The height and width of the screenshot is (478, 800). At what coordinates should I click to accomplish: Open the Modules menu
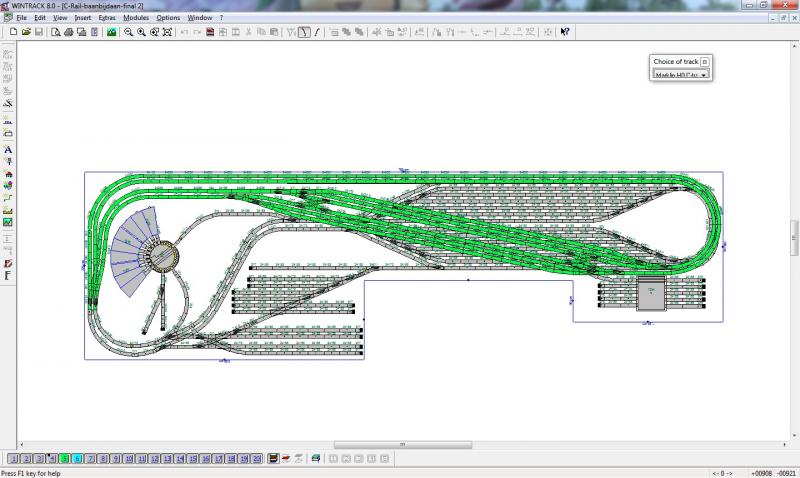coord(136,18)
